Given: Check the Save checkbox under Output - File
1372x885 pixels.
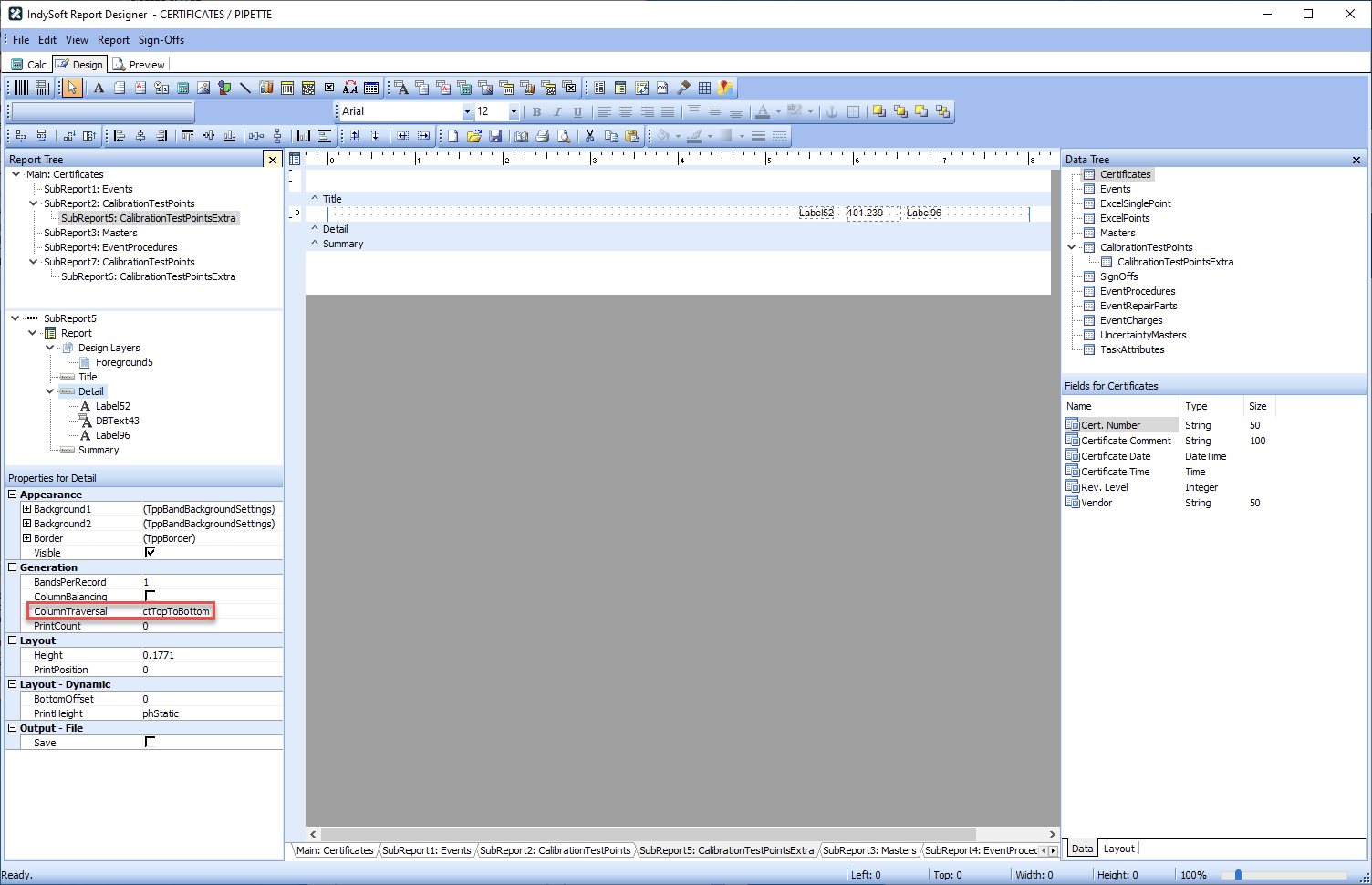Looking at the screenshot, I should coord(151,742).
